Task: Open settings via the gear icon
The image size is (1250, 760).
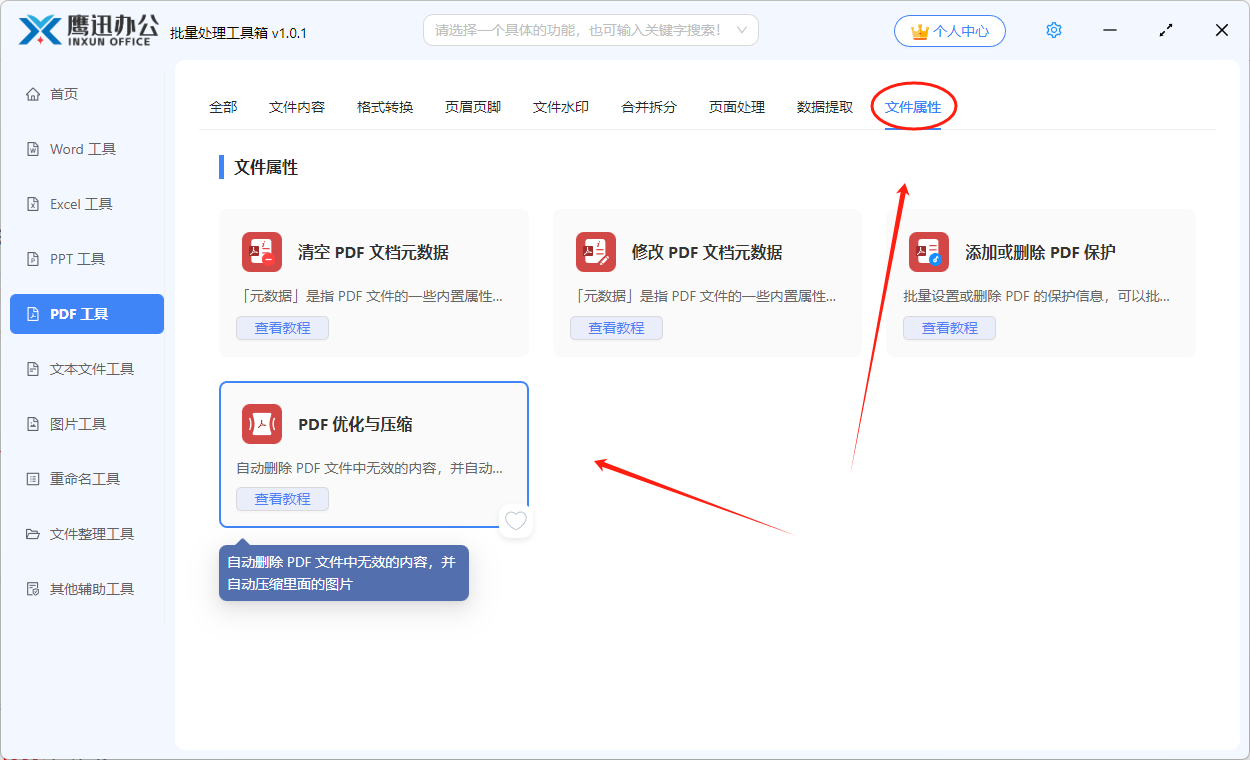Action: pyautogui.click(x=1053, y=31)
